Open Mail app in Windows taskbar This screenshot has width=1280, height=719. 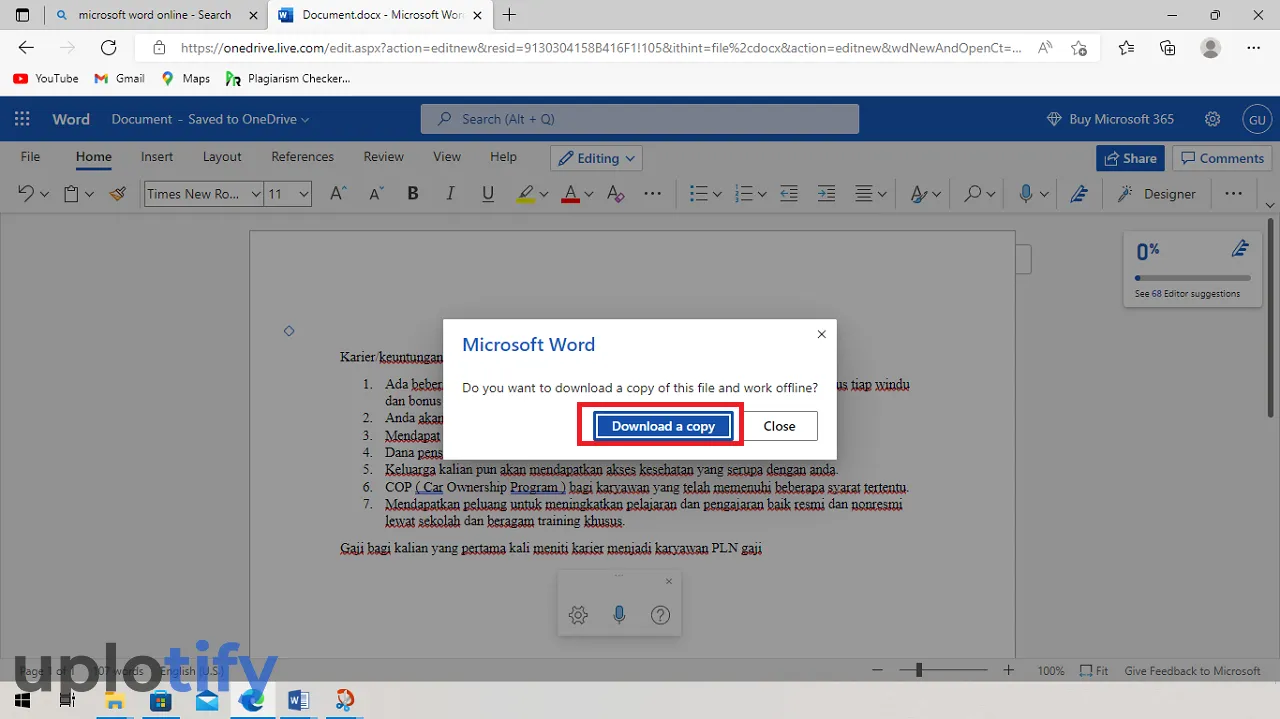tap(207, 700)
